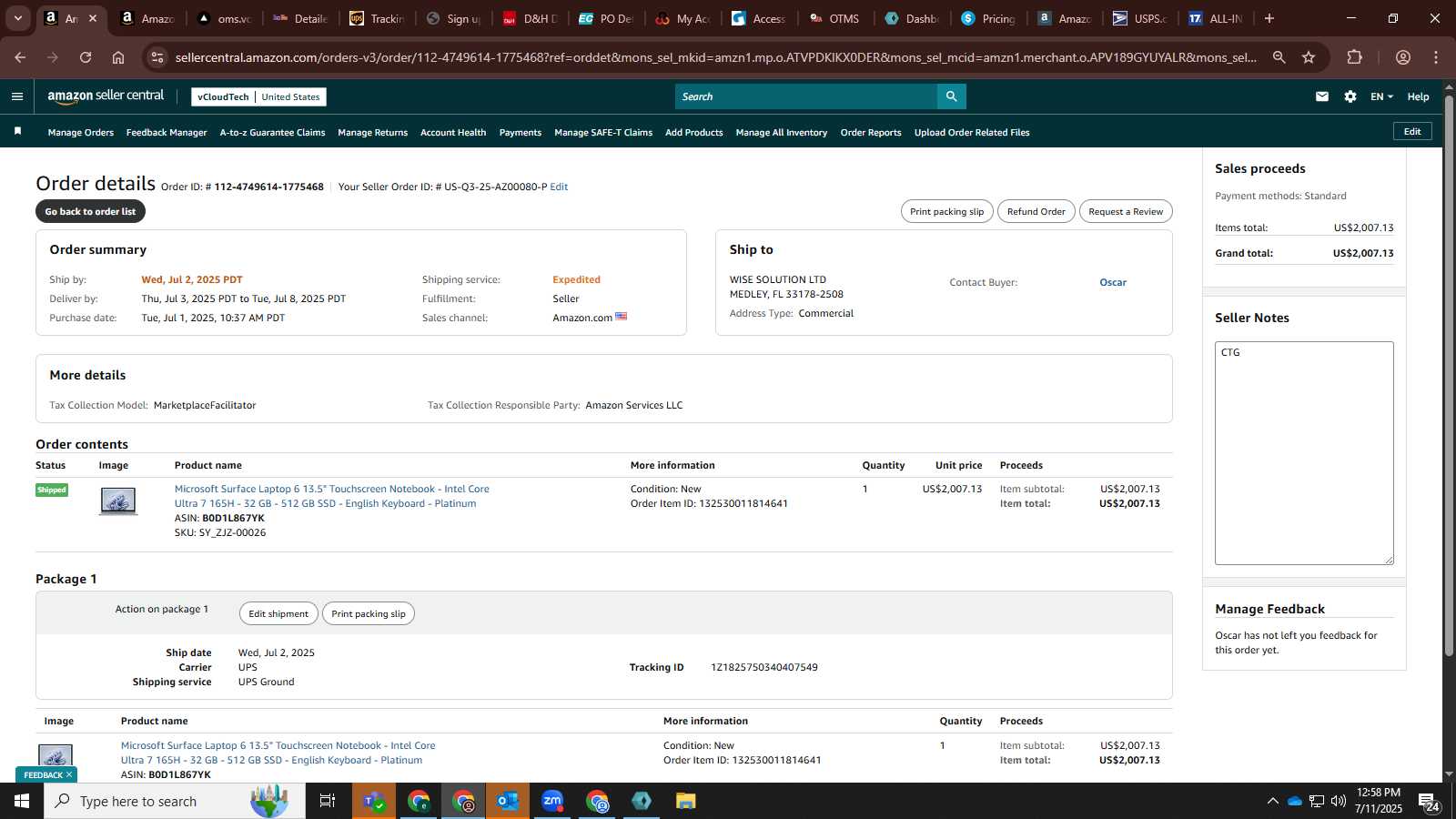The image size is (1456, 819).
Task: Open Task View in the taskbar
Action: pyautogui.click(x=327, y=801)
